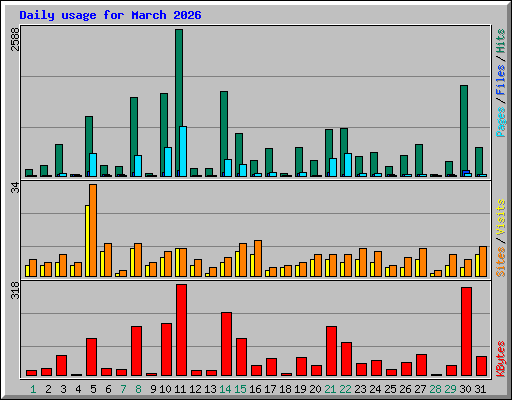Click the orange Visits bar for day 5
Viewport: 512px width, 400px height.
tap(93, 230)
